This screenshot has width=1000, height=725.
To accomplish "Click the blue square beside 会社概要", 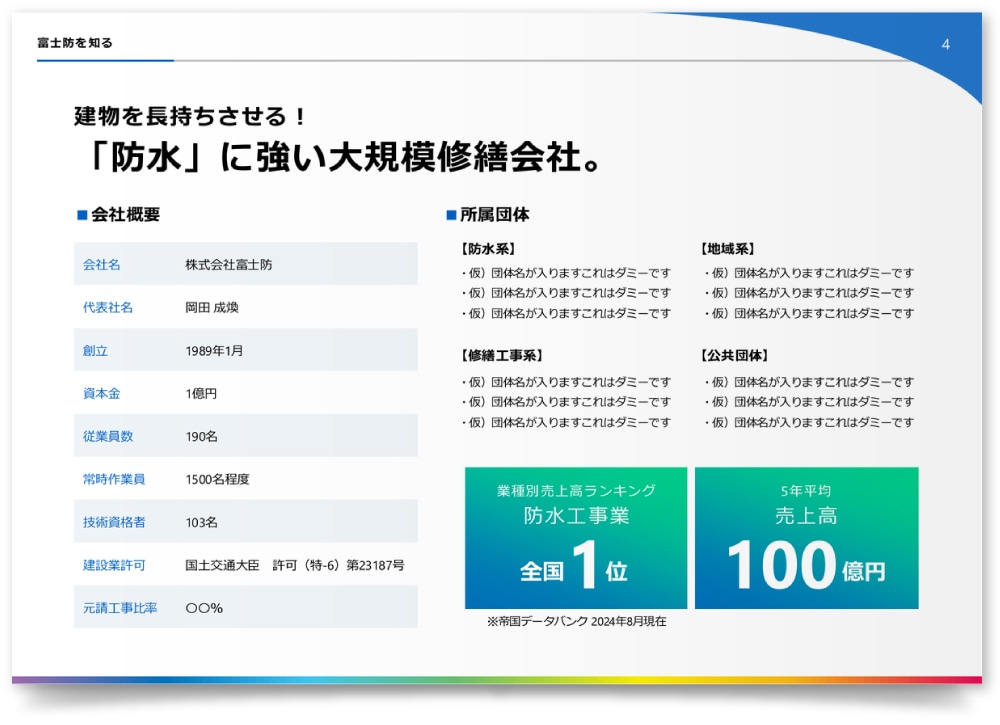I will (82, 215).
